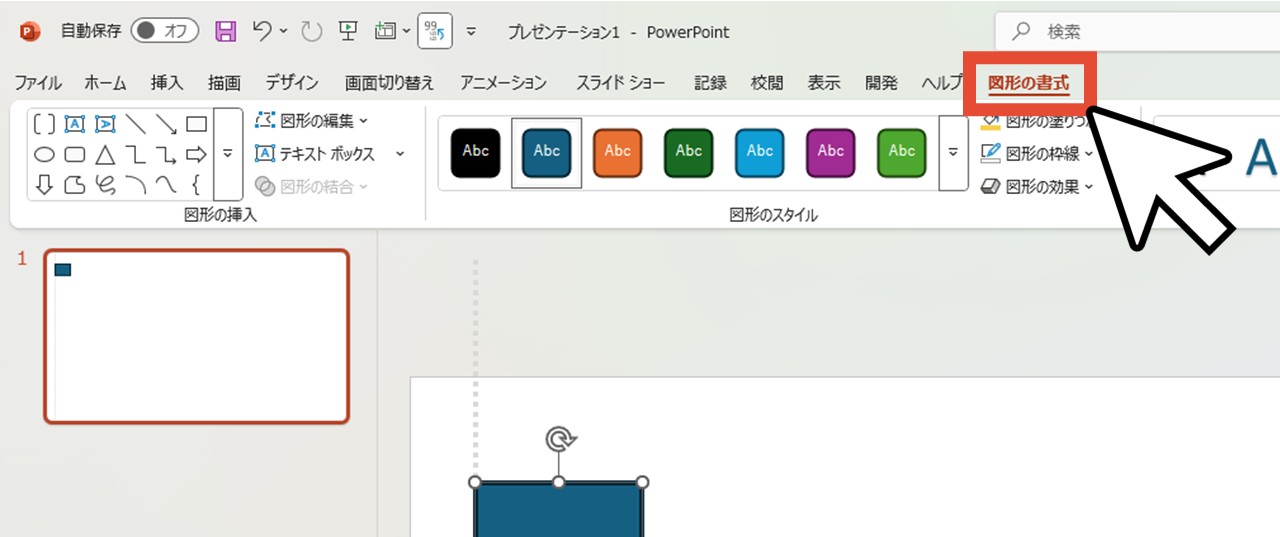Click the Save floppy disk icon

tap(226, 31)
